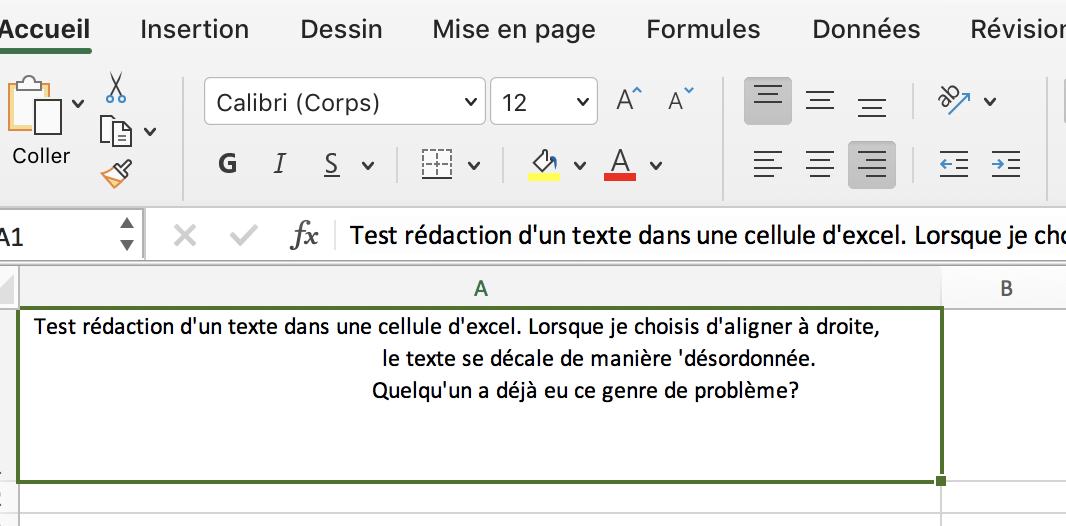
Task: Click the name box stepper arrows
Action: point(127,234)
